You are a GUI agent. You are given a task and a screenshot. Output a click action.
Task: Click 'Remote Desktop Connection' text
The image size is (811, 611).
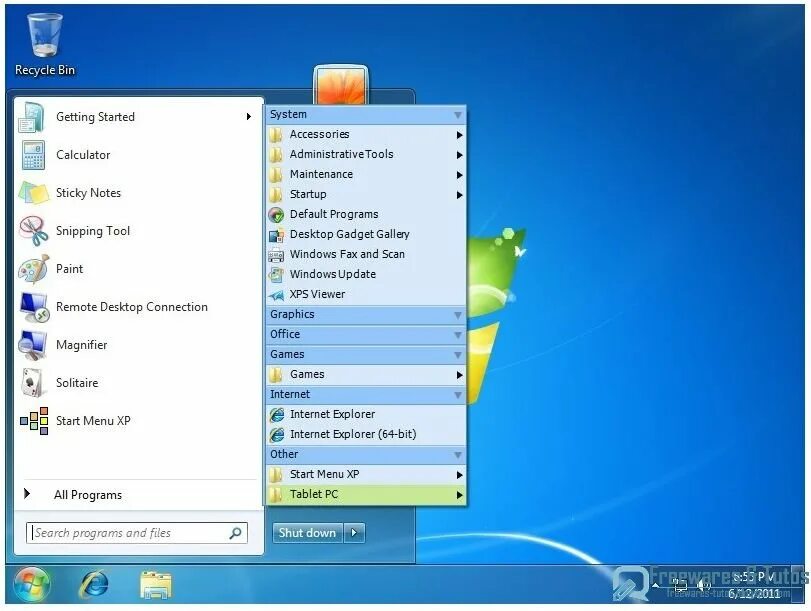[x=132, y=307]
